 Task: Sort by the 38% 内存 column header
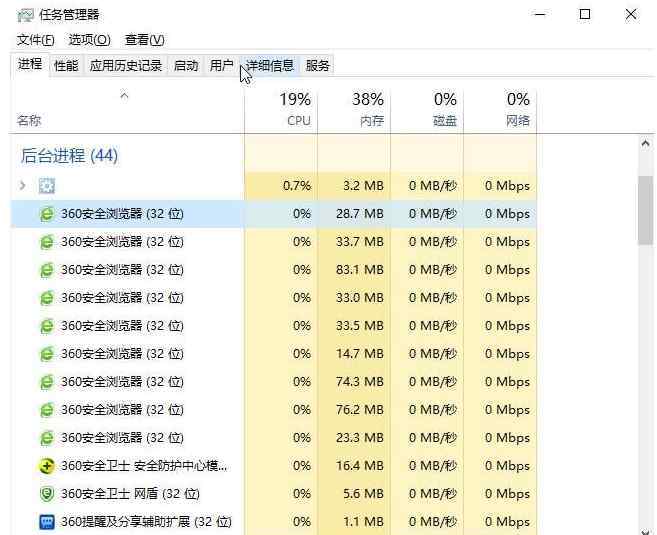pyautogui.click(x=354, y=110)
